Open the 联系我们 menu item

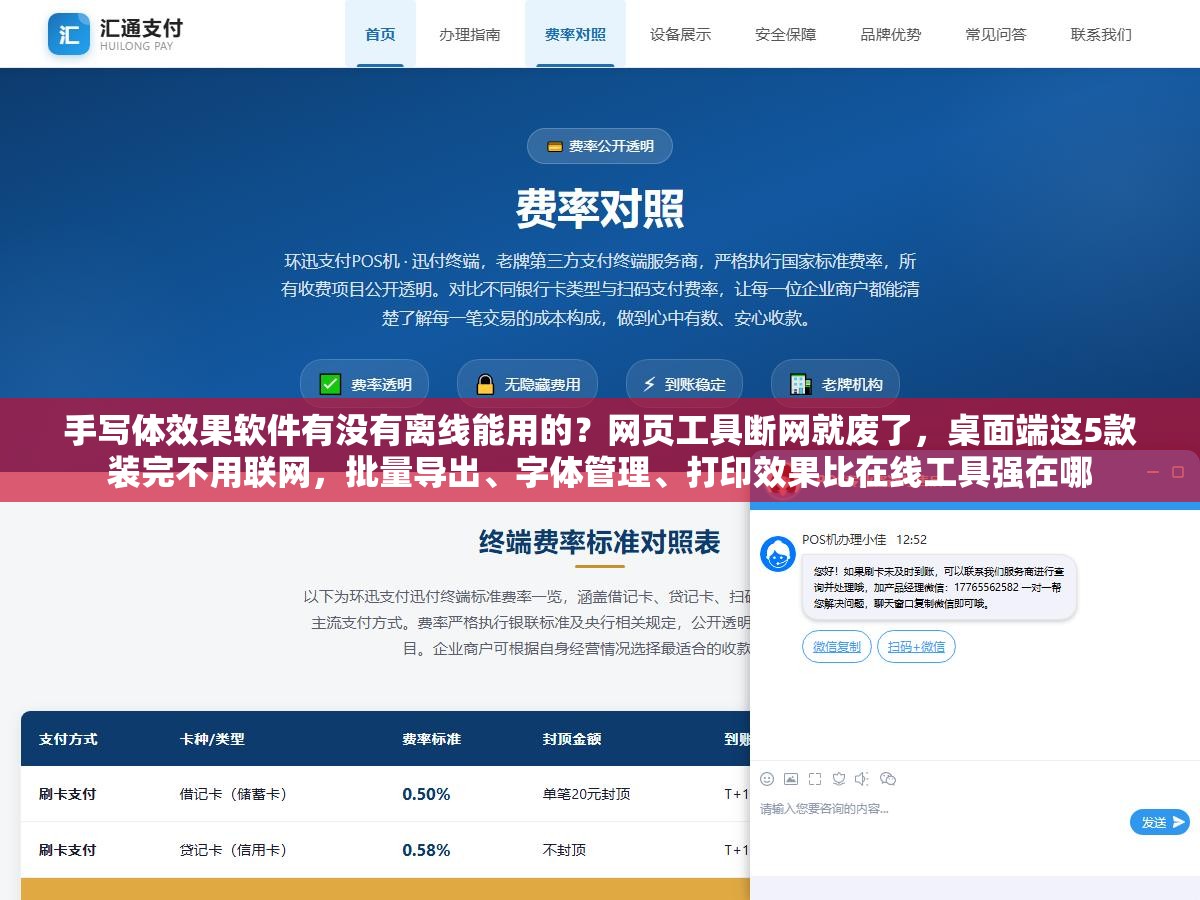click(1101, 34)
